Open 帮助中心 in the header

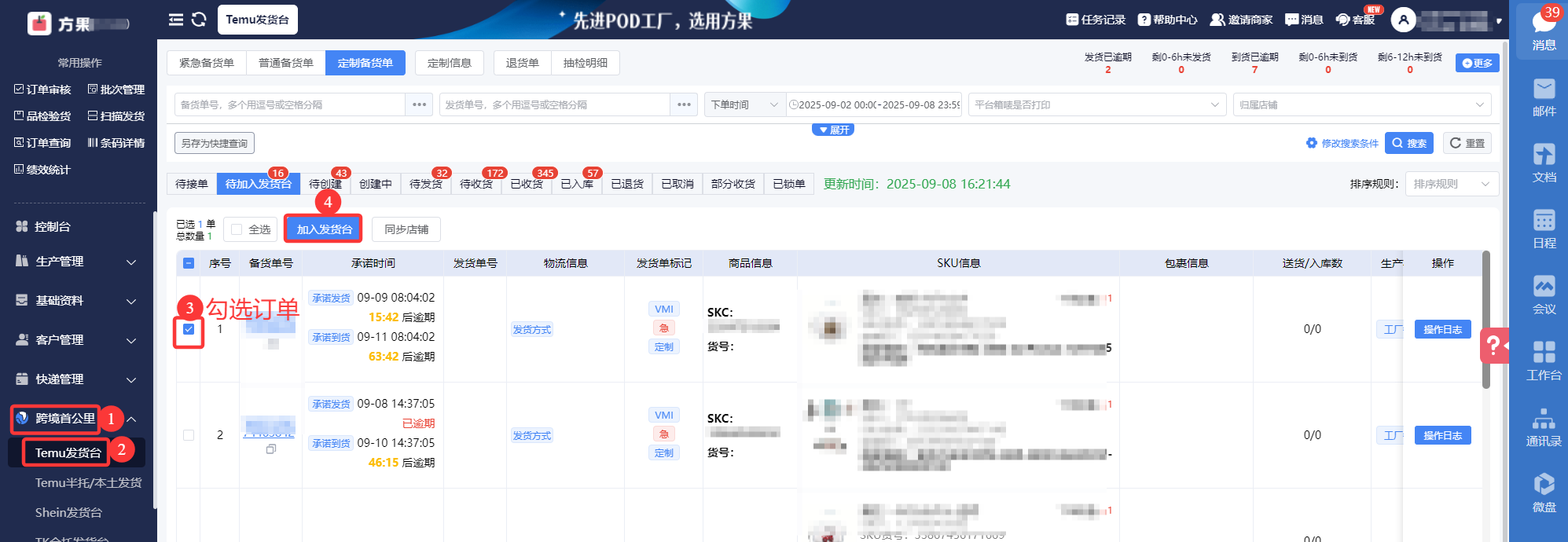pos(1168,20)
